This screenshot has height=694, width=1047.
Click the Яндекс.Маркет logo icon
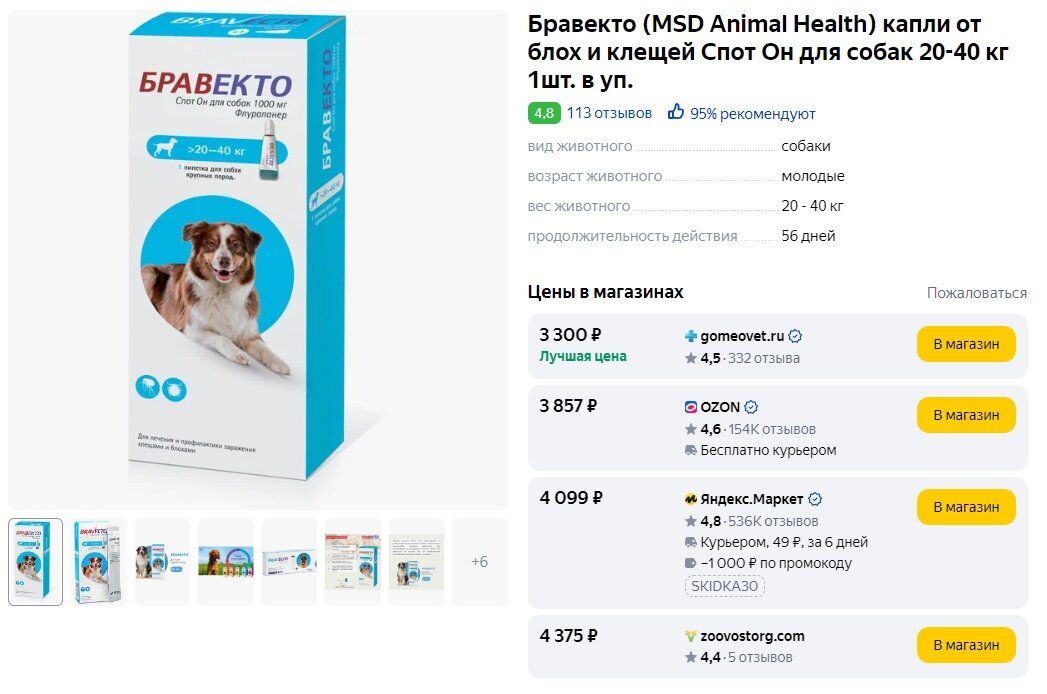click(690, 499)
